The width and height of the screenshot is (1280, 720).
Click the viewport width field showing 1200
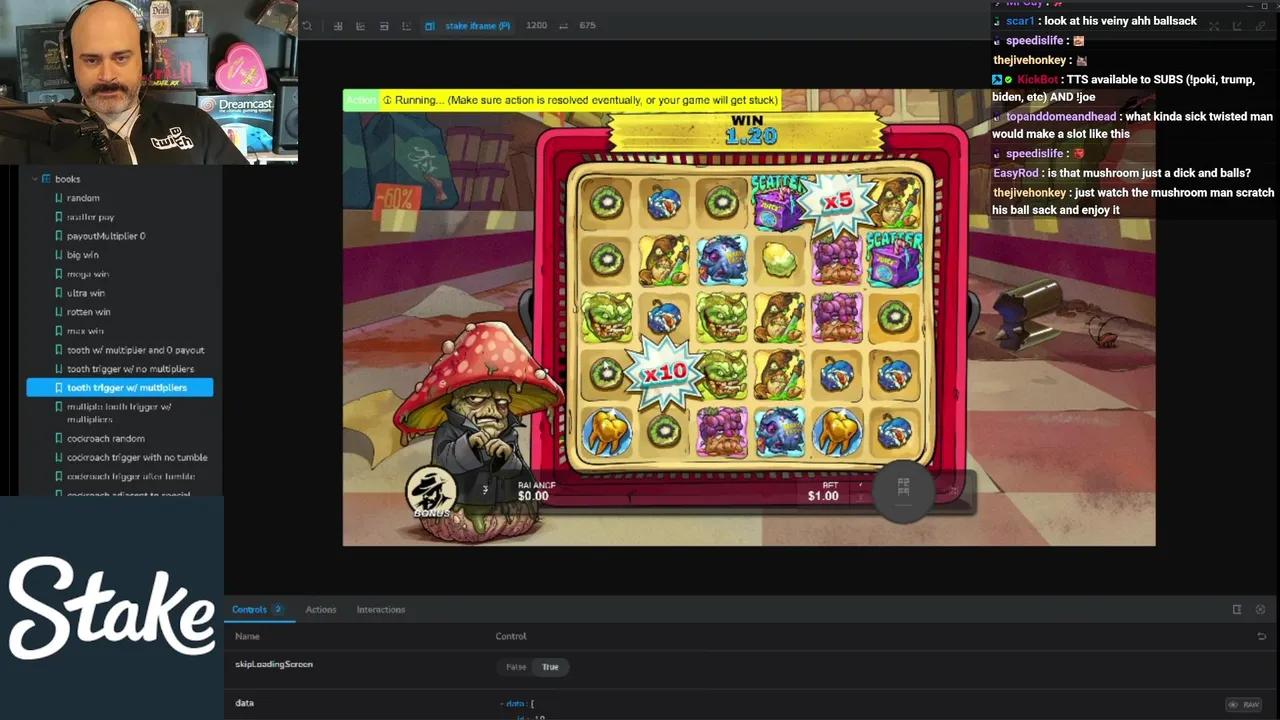tap(537, 26)
